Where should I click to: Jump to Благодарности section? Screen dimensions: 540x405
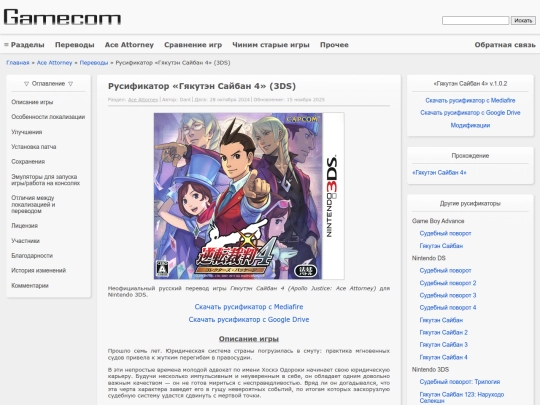tap(32, 256)
